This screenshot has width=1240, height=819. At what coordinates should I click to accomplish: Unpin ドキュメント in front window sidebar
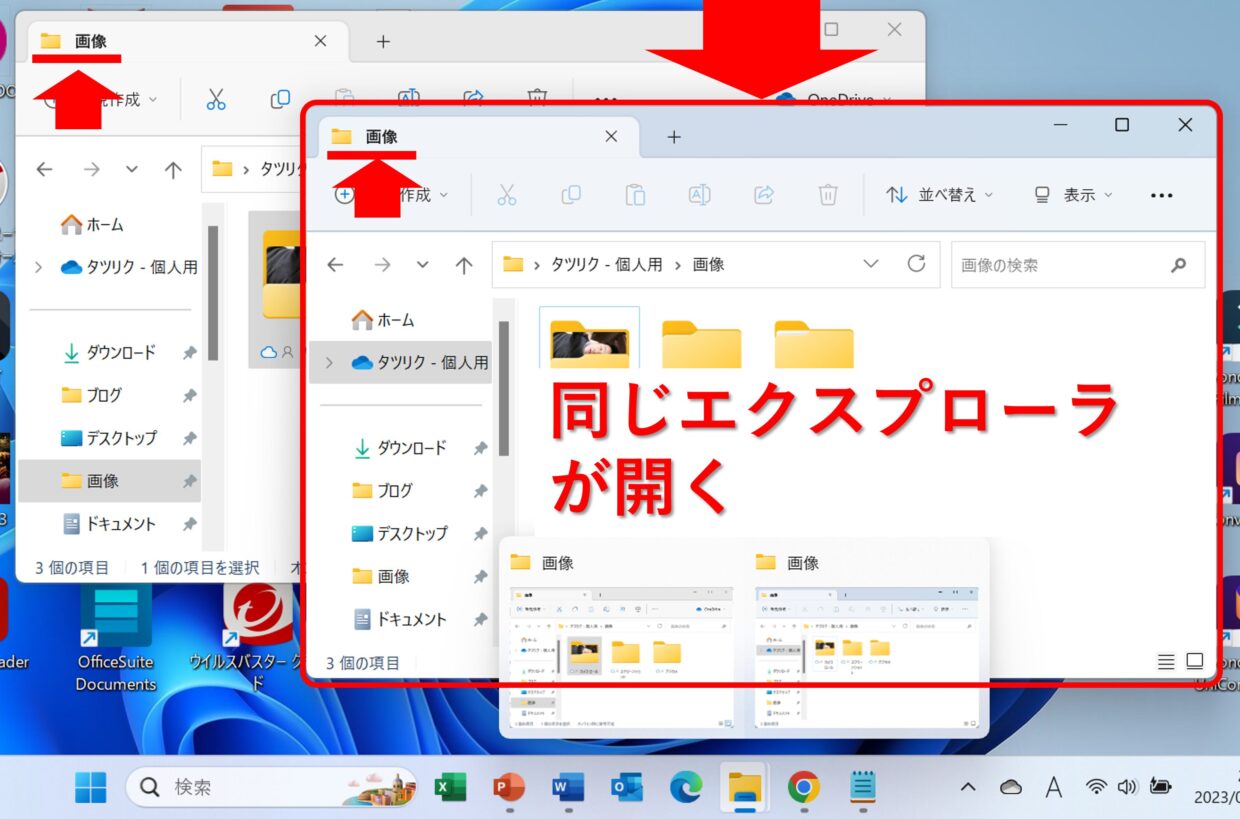click(x=480, y=621)
